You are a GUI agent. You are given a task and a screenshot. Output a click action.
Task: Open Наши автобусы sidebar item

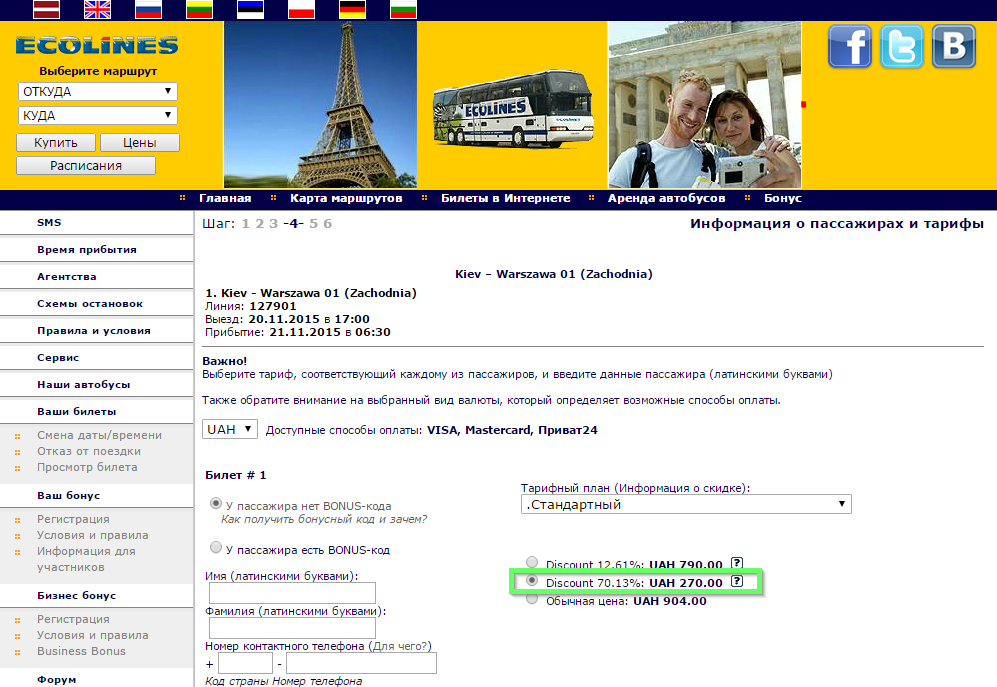83,384
